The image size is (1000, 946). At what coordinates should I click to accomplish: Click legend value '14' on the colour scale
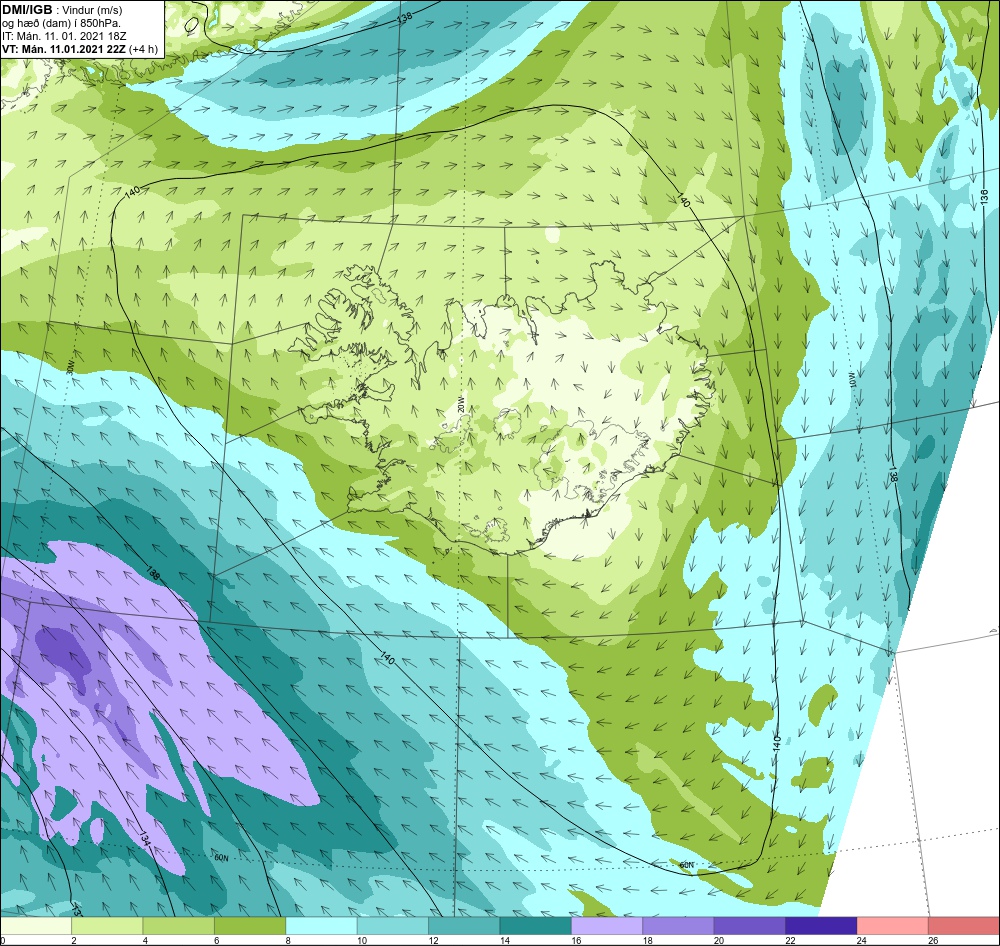tap(504, 940)
